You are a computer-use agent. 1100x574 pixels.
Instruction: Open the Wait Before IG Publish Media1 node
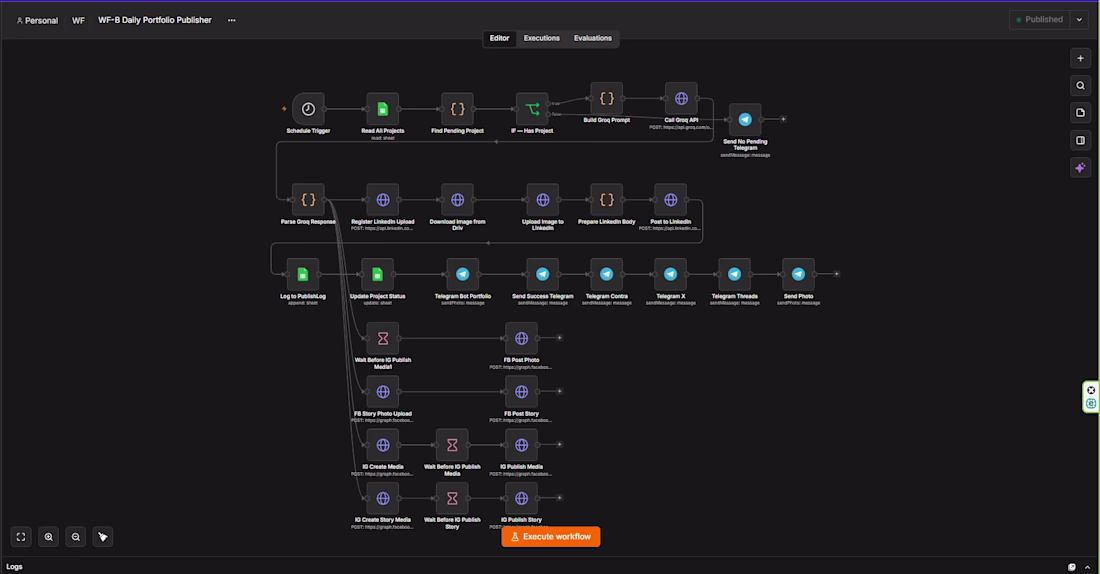[382, 338]
